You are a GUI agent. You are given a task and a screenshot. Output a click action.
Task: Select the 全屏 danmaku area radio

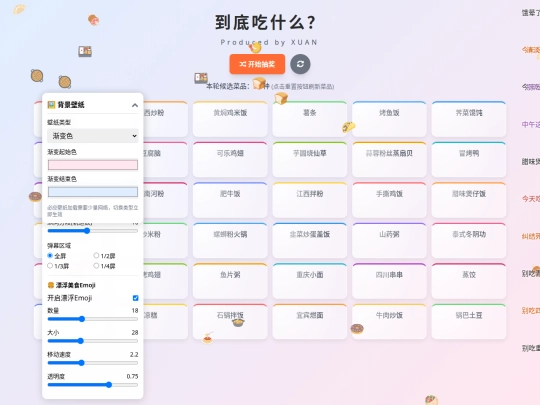tap(50, 256)
